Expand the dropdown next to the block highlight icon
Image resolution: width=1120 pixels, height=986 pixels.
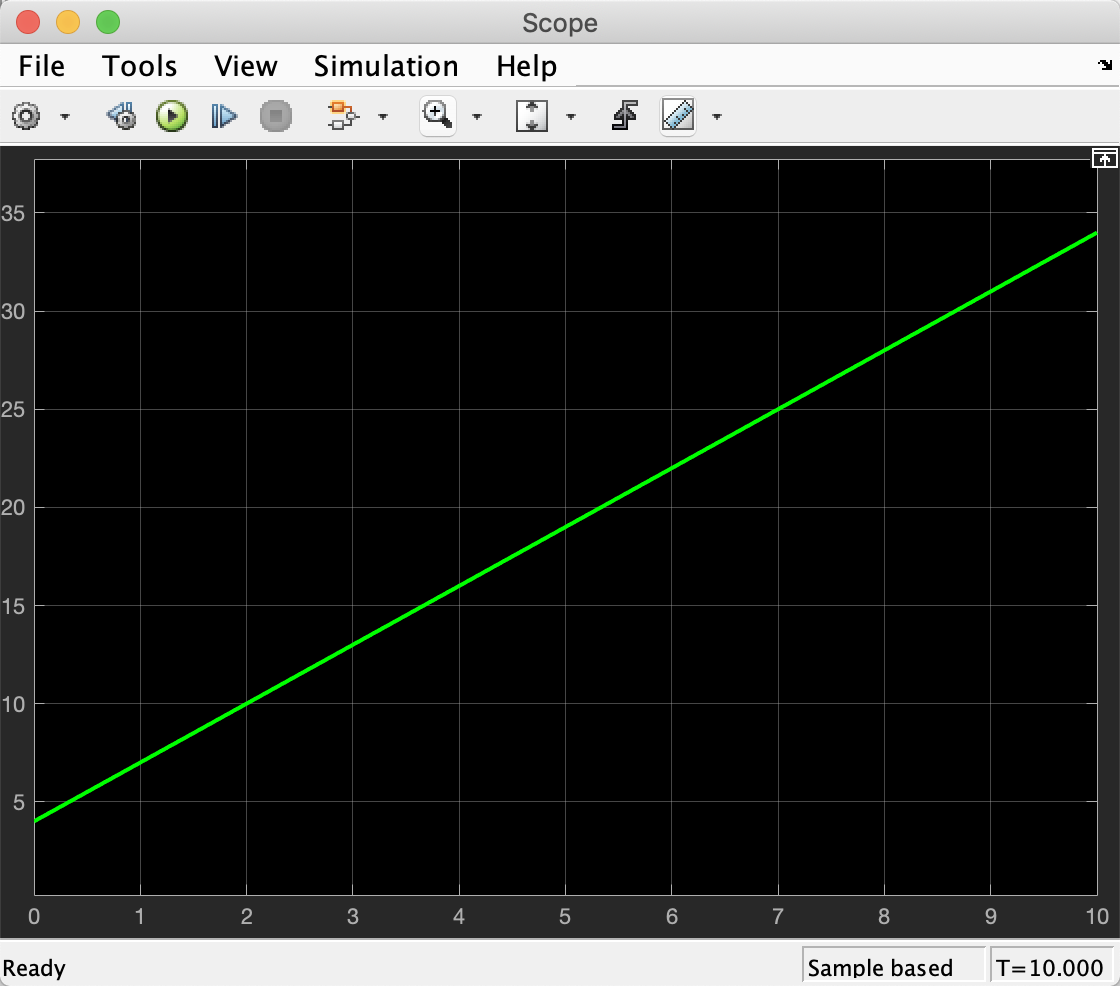[x=383, y=116]
